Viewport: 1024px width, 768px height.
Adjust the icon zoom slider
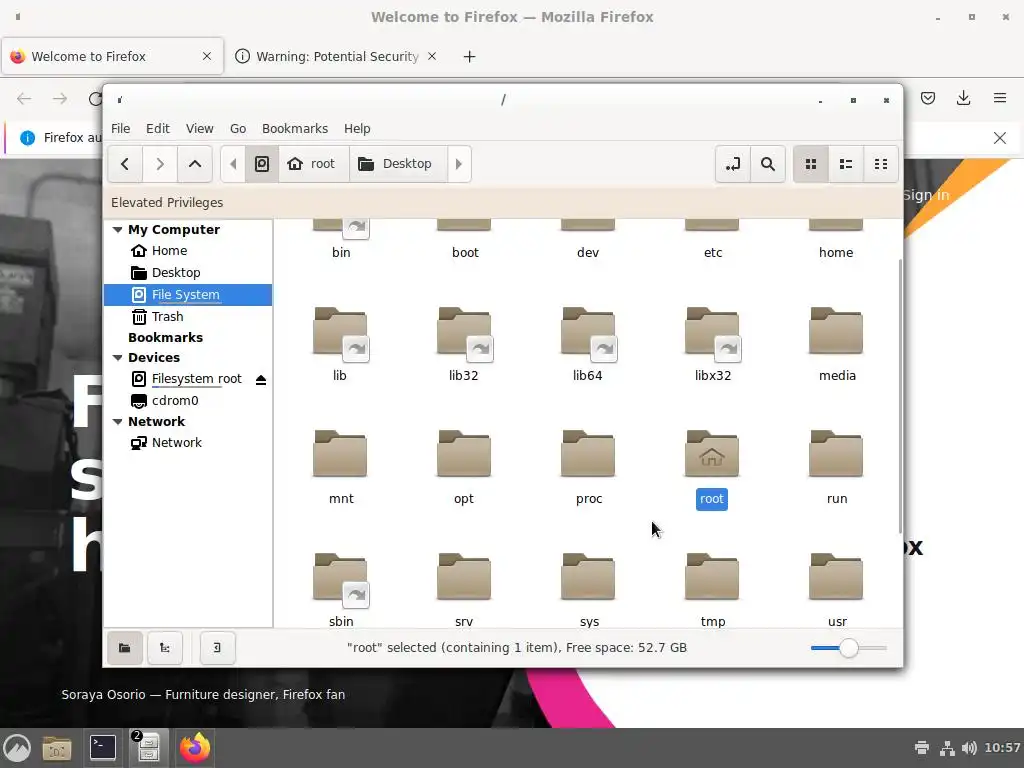[x=848, y=648]
